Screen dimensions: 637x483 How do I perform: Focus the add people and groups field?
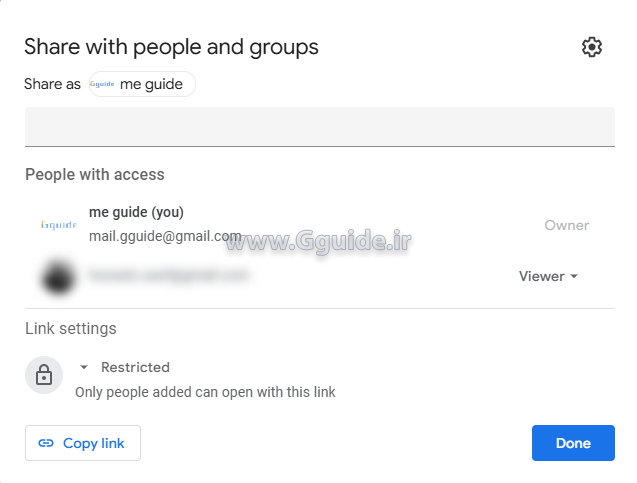click(x=319, y=127)
